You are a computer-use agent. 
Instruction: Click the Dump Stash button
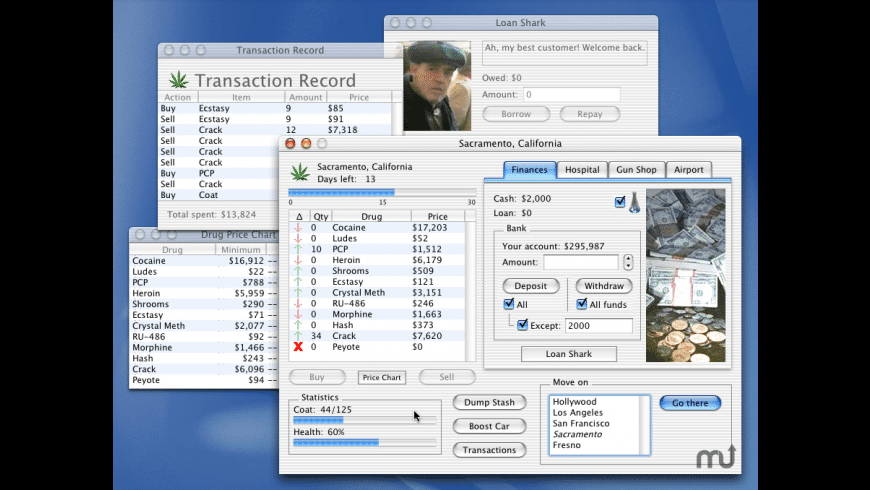coord(489,402)
